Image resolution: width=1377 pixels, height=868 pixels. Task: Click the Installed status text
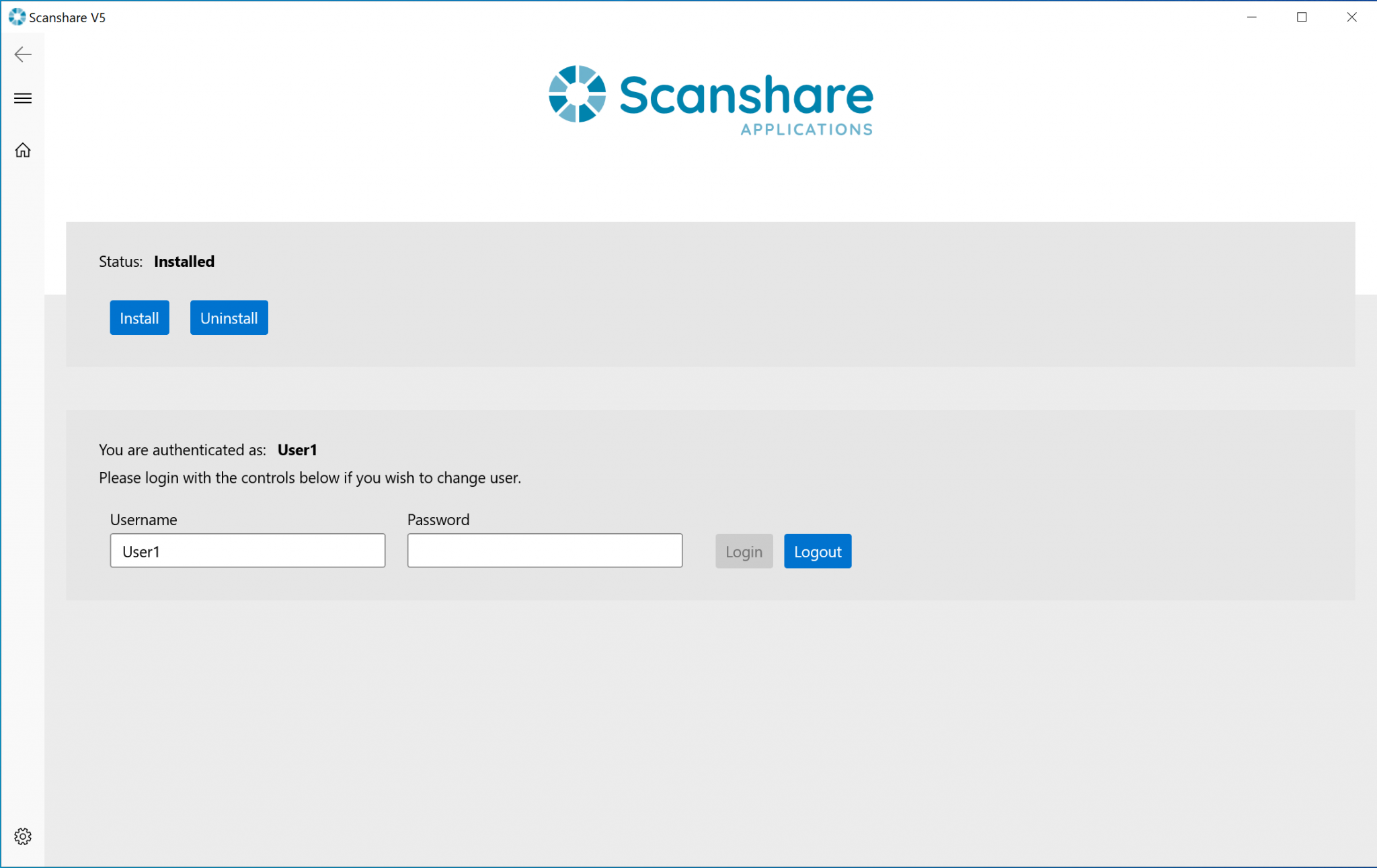pos(184,262)
